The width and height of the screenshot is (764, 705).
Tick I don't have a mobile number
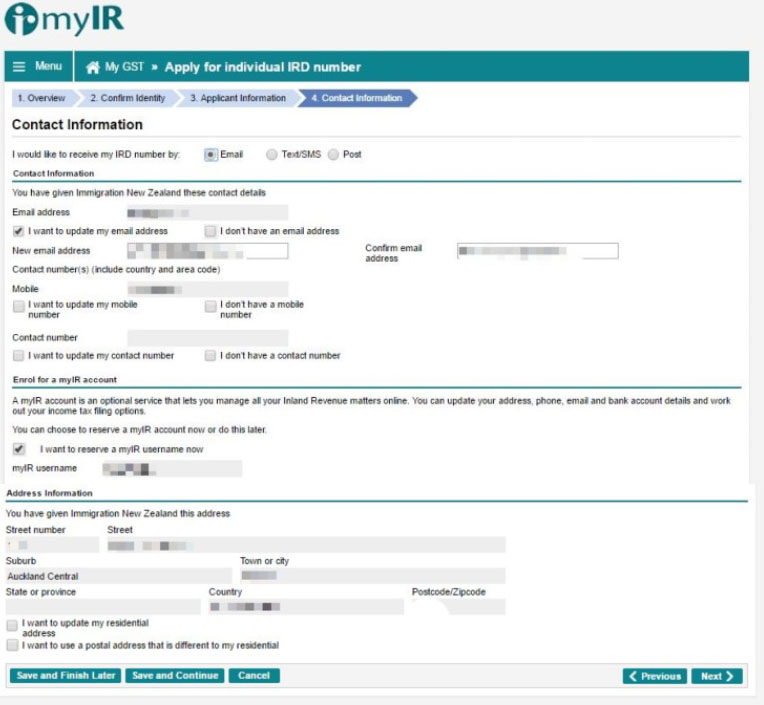210,306
